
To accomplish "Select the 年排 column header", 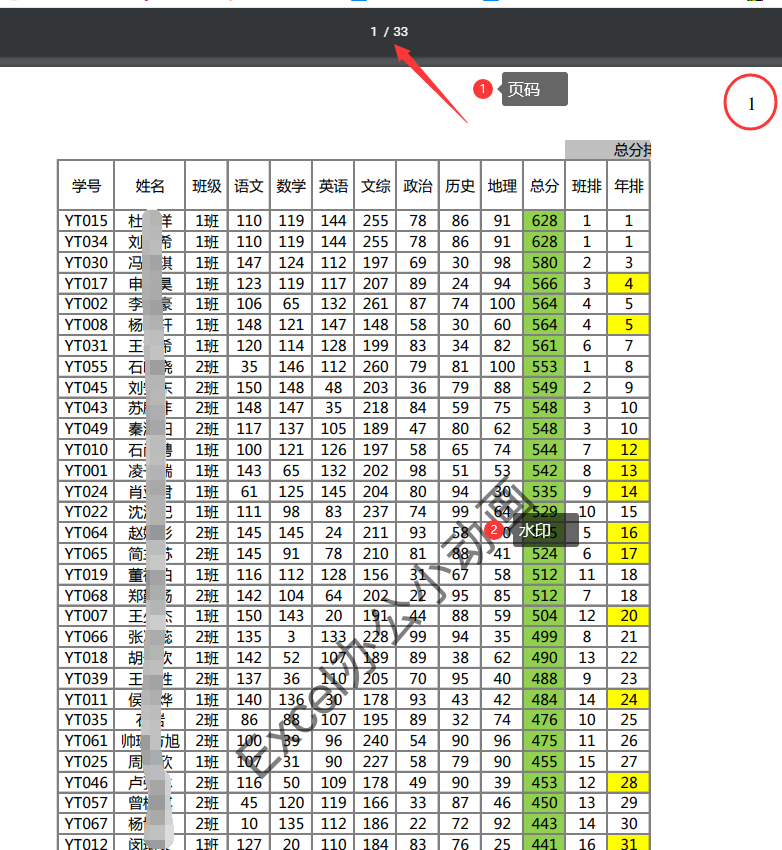I will (x=629, y=186).
